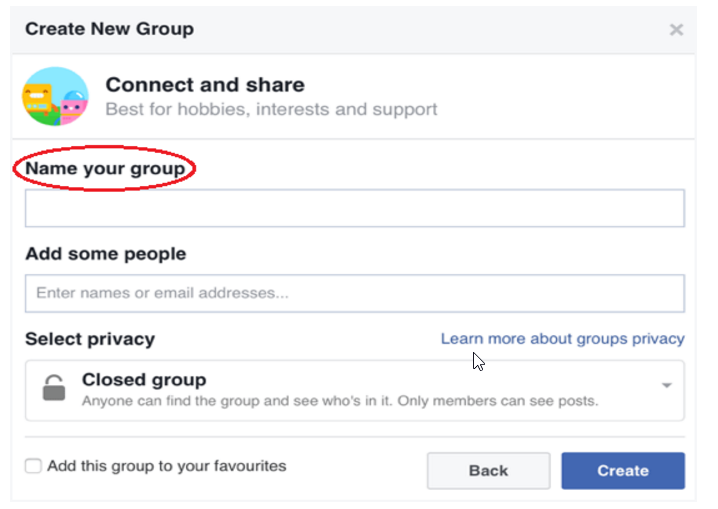This screenshot has width=718, height=509.
Task: Click the Connect and share group illustration
Action: point(55,96)
